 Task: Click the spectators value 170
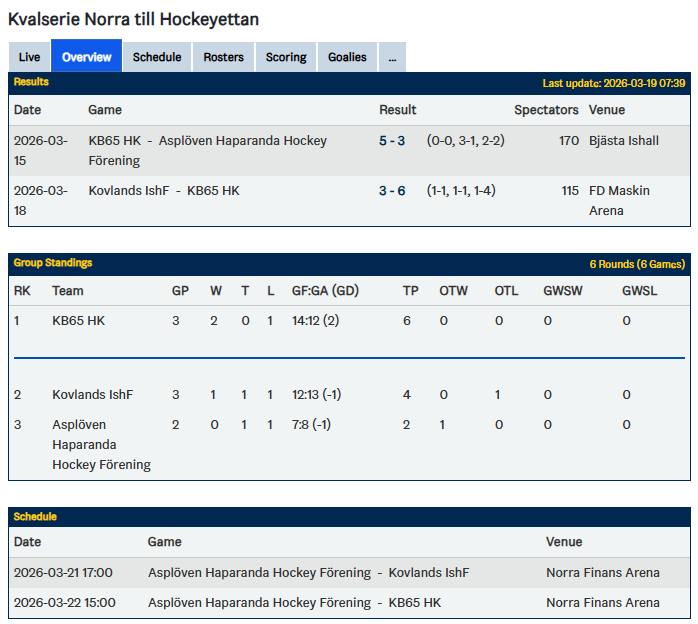[569, 141]
